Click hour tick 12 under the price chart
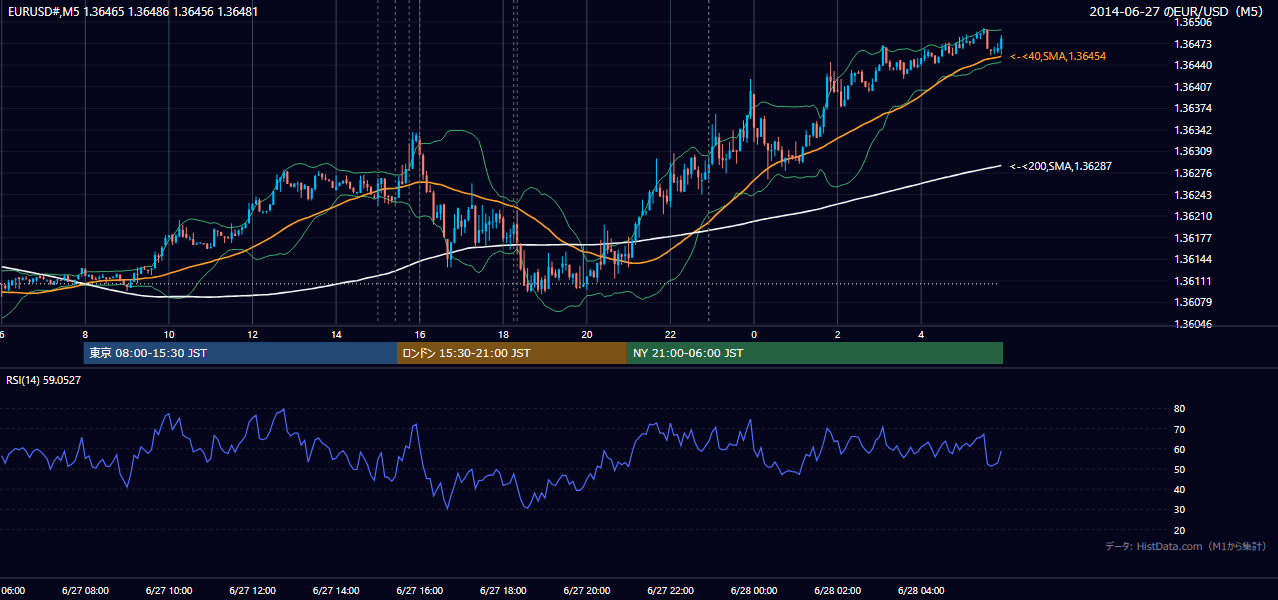Image resolution: width=1278 pixels, height=600 pixels. click(x=252, y=334)
